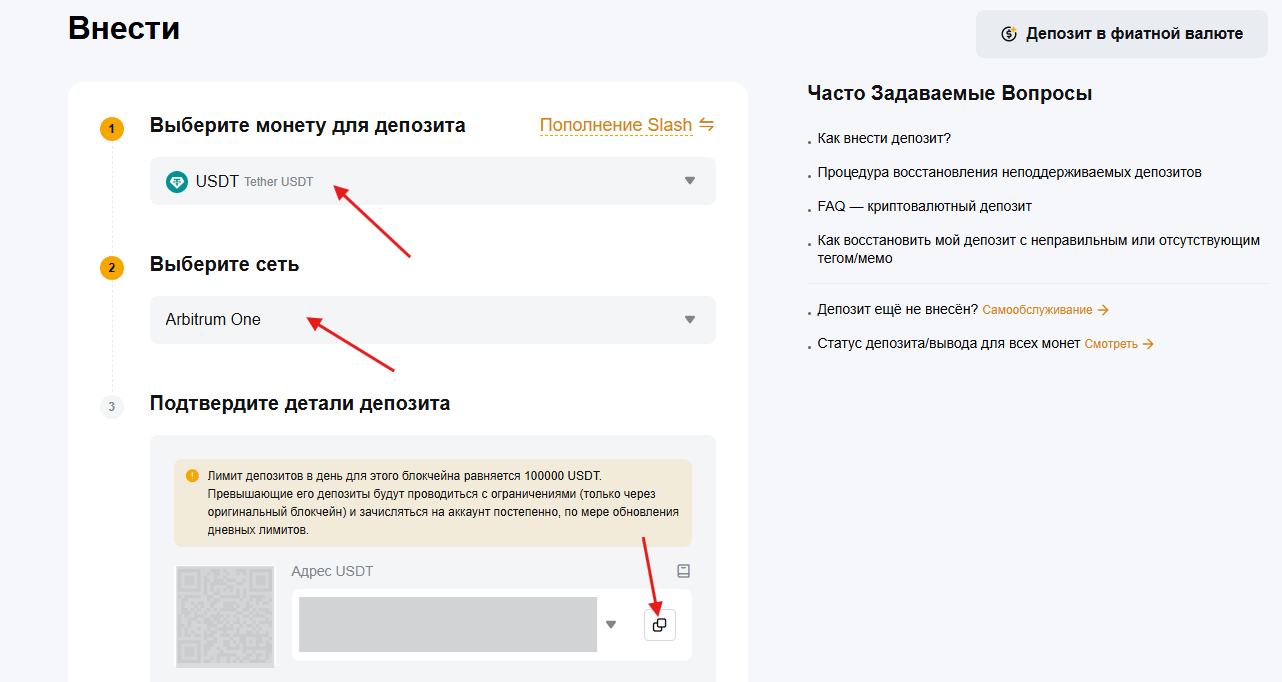The height and width of the screenshot is (682, 1282).
Task: Click the deposit QR code image
Action: click(x=225, y=616)
